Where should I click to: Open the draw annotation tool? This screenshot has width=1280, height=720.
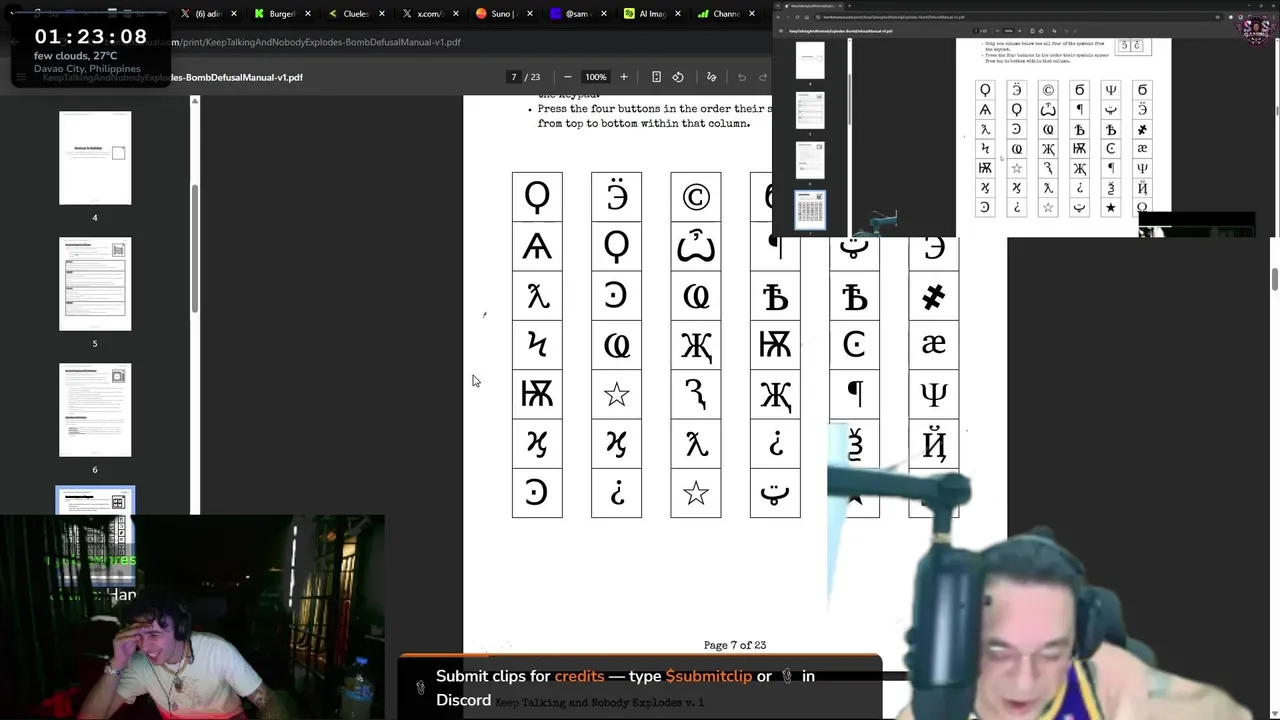tap(712, 77)
